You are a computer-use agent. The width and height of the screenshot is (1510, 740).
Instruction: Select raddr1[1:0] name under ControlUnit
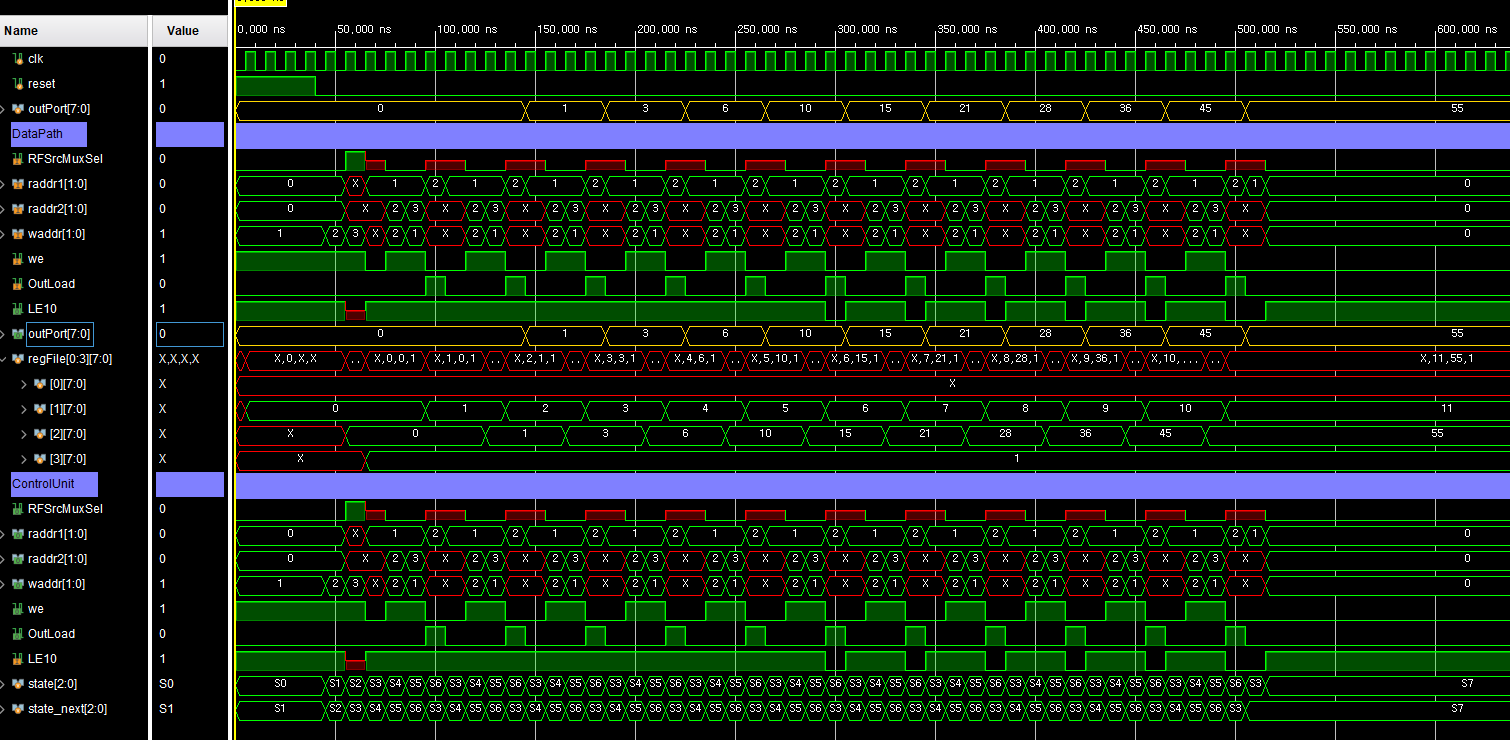point(57,534)
